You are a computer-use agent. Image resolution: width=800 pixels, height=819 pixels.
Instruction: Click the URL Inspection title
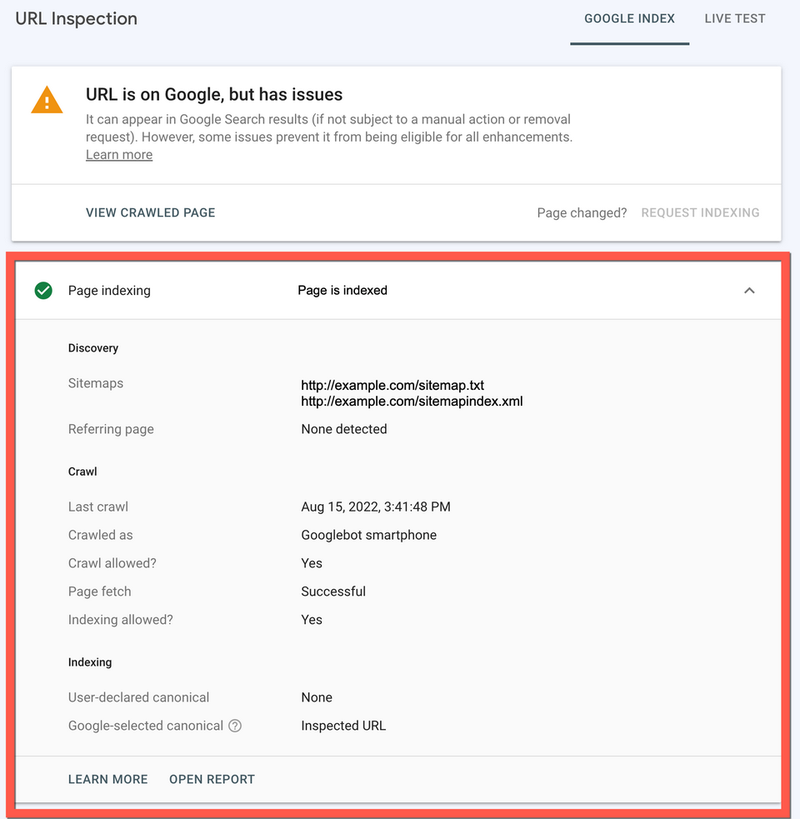coord(76,19)
